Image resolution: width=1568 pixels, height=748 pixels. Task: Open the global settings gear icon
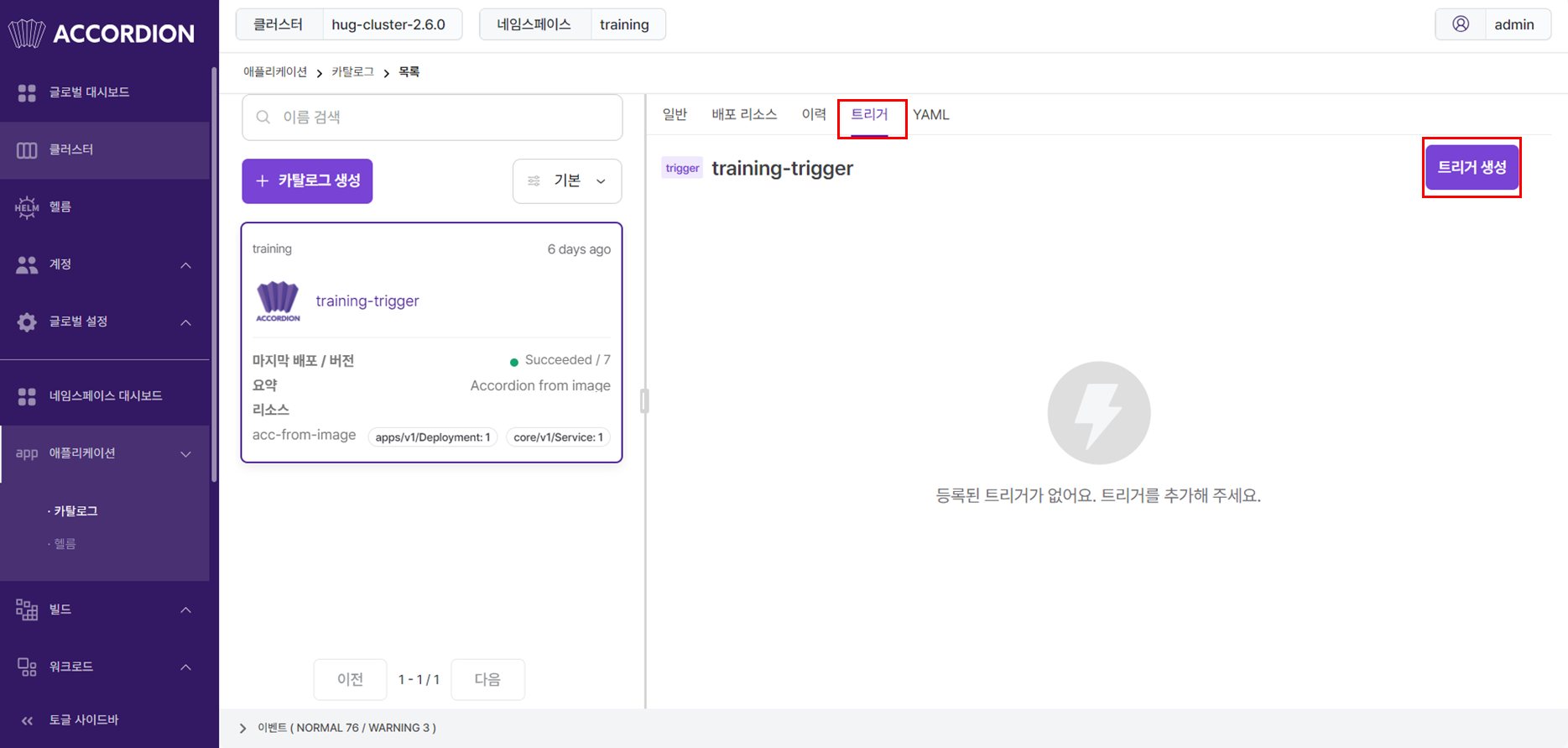(27, 322)
